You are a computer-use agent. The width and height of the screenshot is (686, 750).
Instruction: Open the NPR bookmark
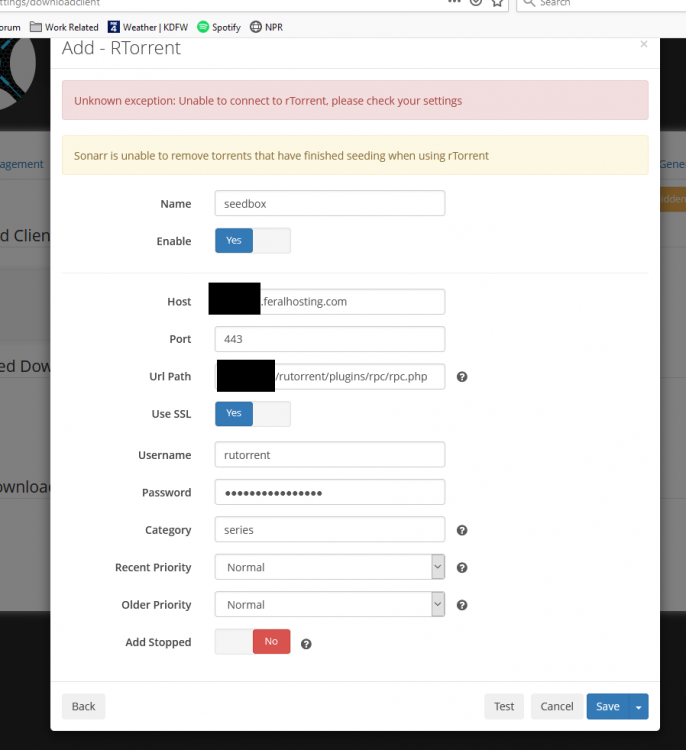pyautogui.click(x=266, y=27)
